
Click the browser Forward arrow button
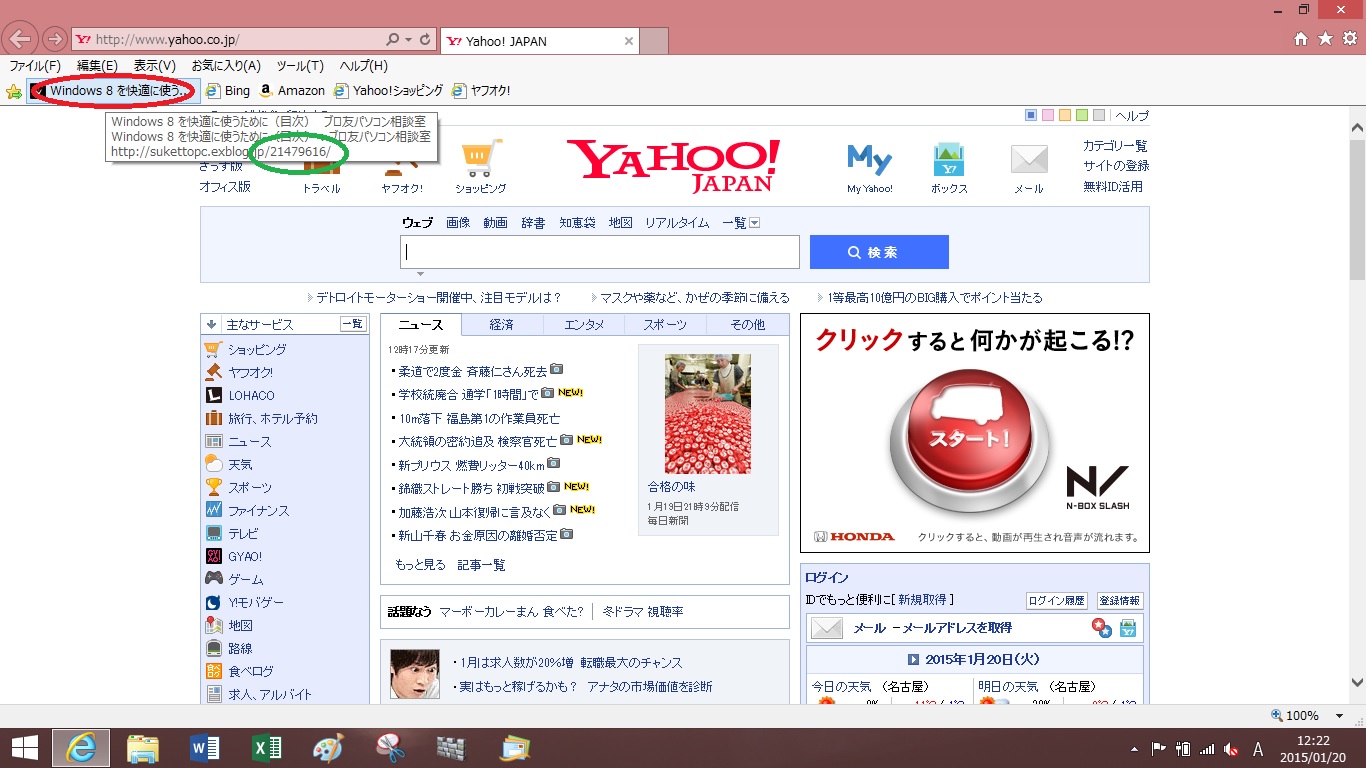55,40
